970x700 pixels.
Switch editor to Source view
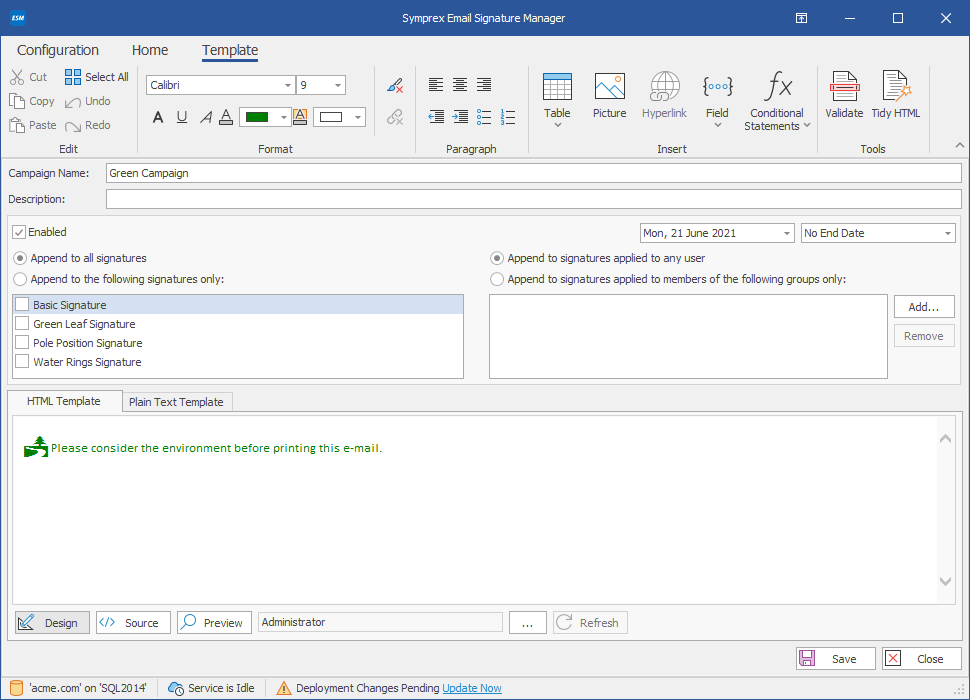point(133,623)
